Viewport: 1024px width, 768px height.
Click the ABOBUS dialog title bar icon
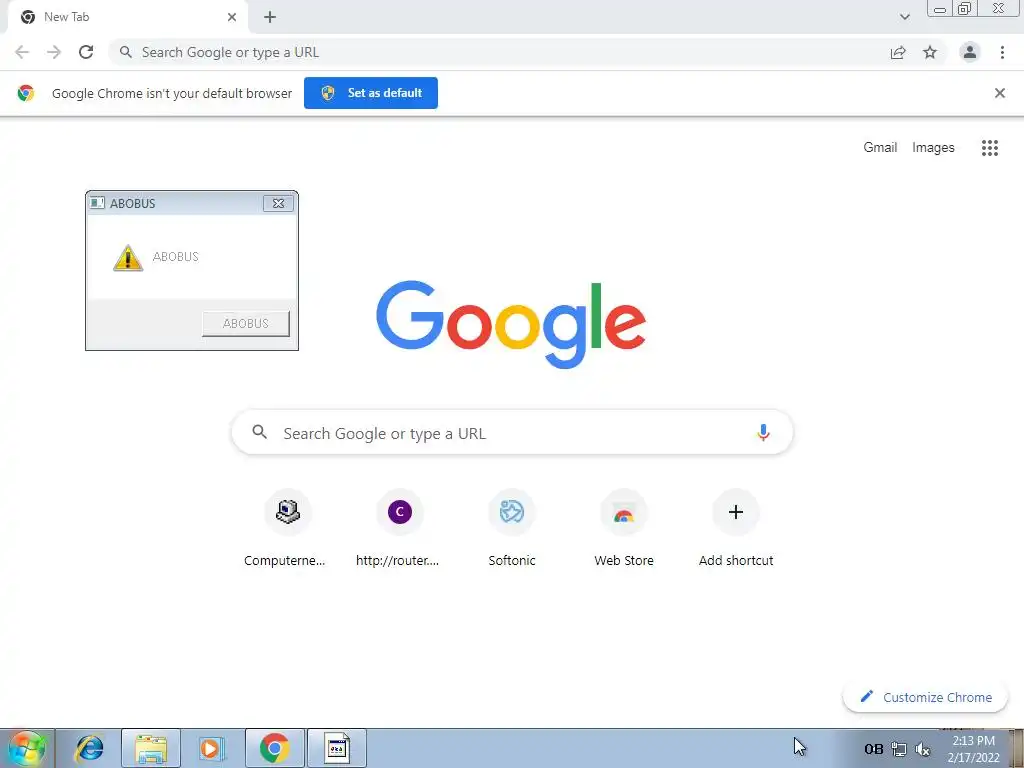click(97, 203)
